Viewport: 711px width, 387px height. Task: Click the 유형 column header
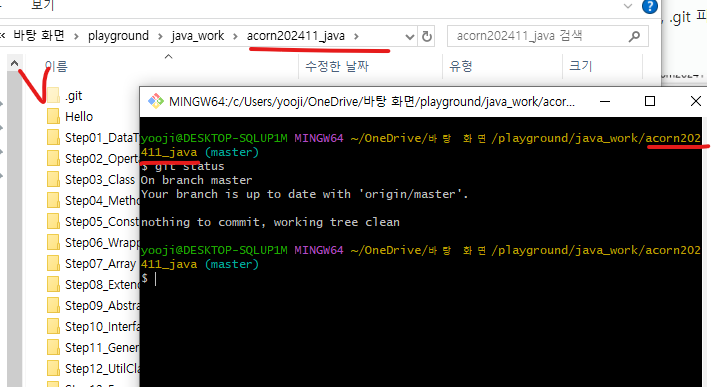461,66
